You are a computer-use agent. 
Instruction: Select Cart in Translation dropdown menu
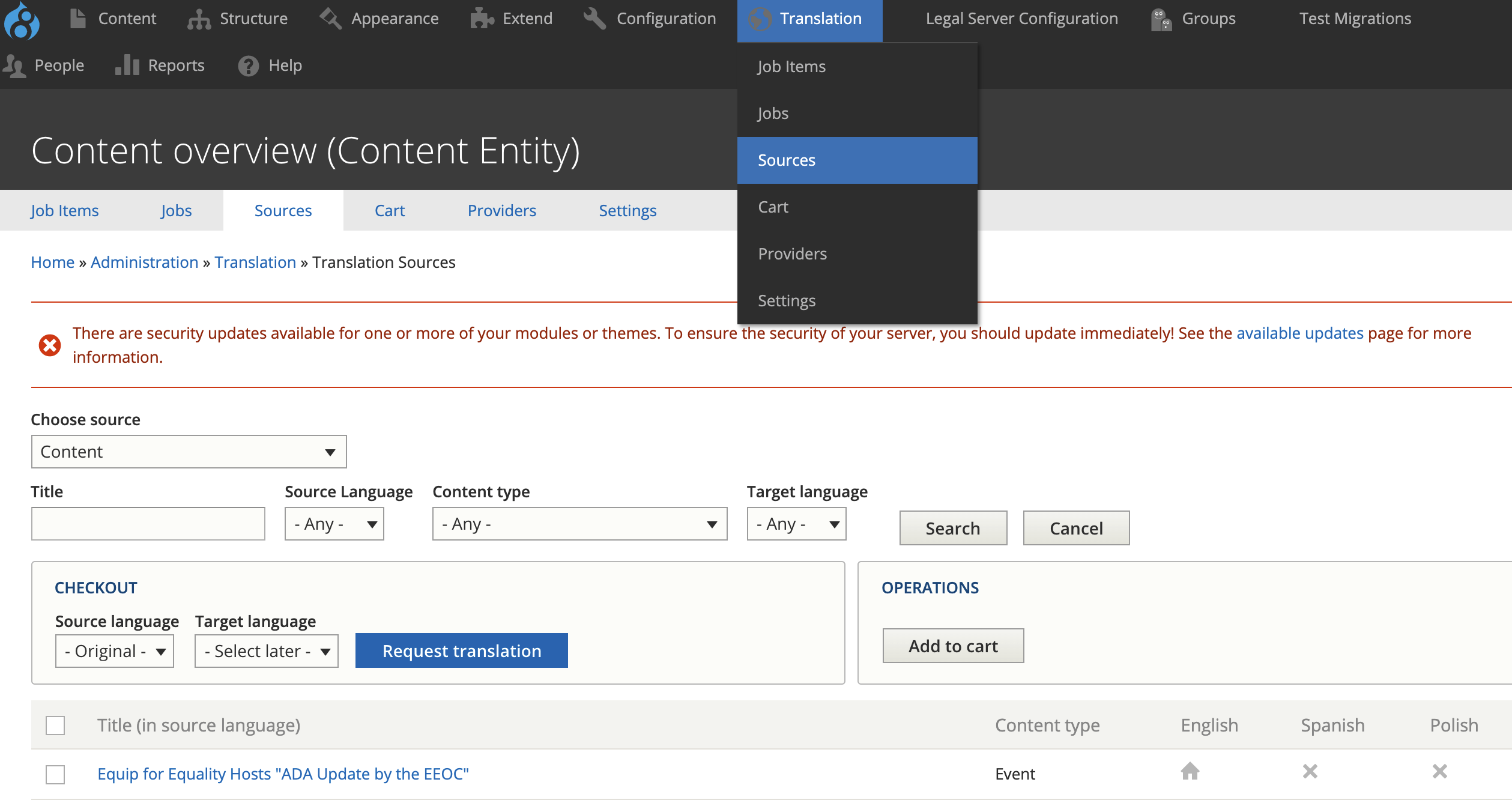tap(857, 207)
